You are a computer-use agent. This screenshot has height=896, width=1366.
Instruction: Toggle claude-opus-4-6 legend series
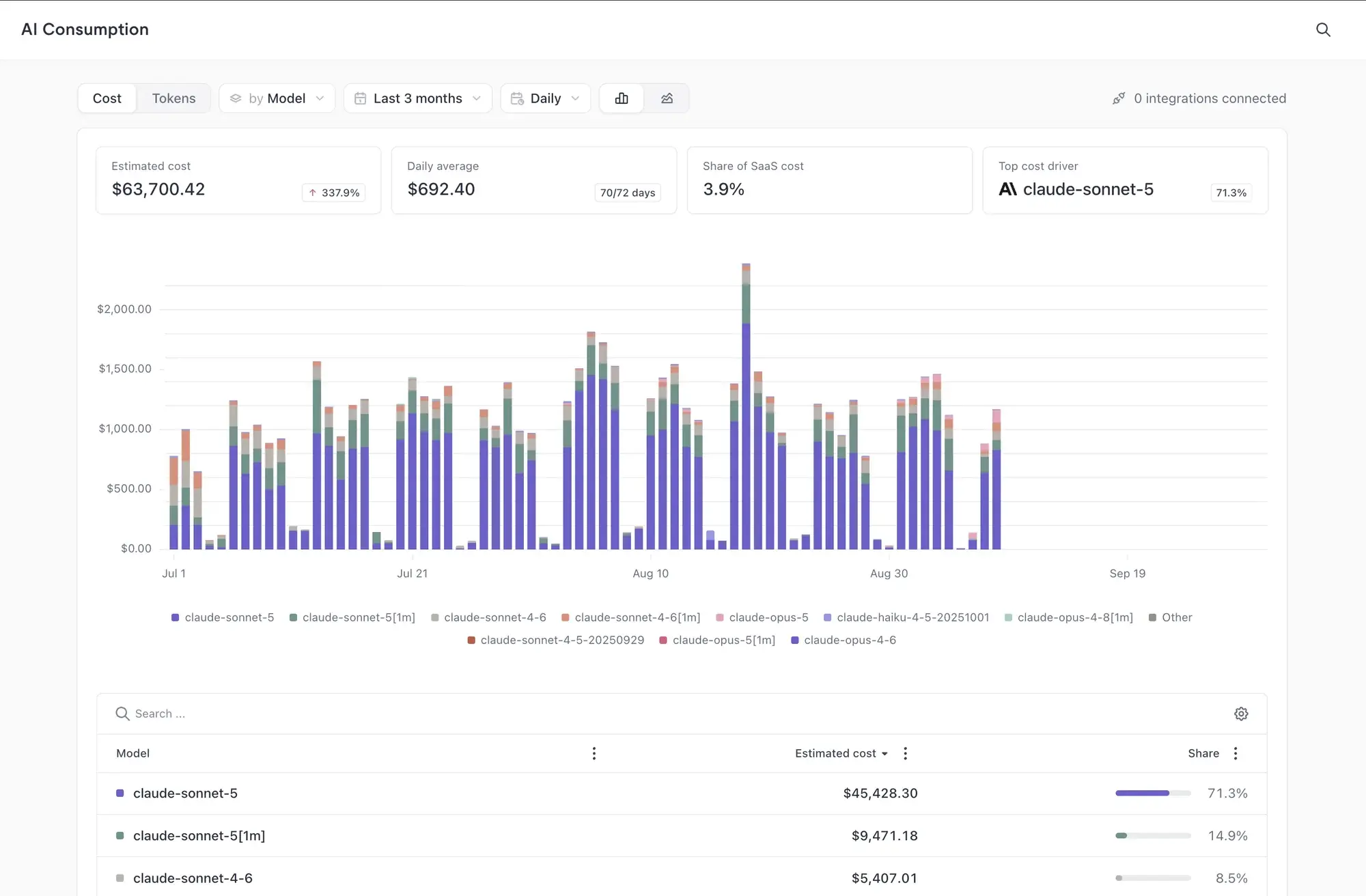click(x=844, y=640)
